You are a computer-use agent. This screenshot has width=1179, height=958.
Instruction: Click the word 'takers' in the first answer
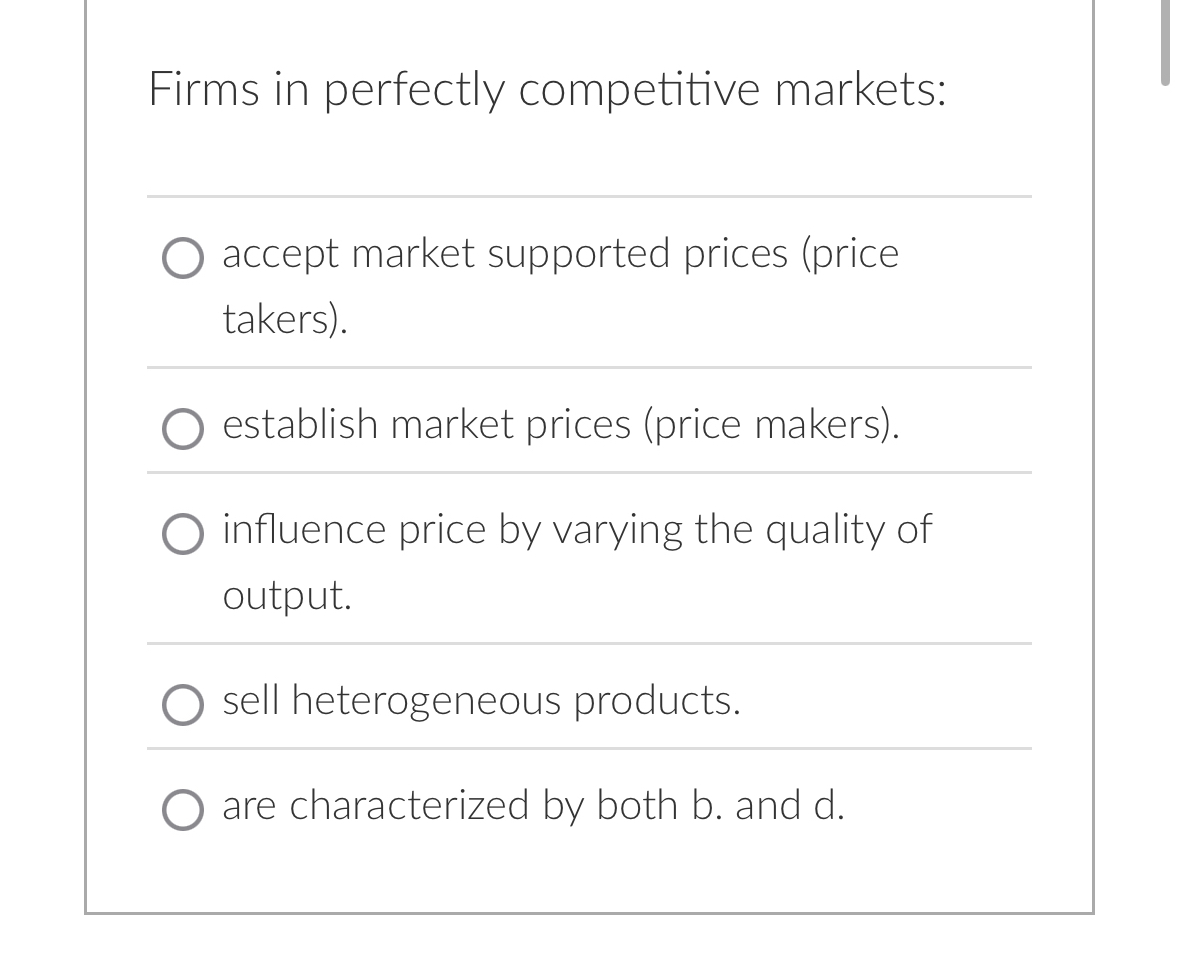click(265, 321)
